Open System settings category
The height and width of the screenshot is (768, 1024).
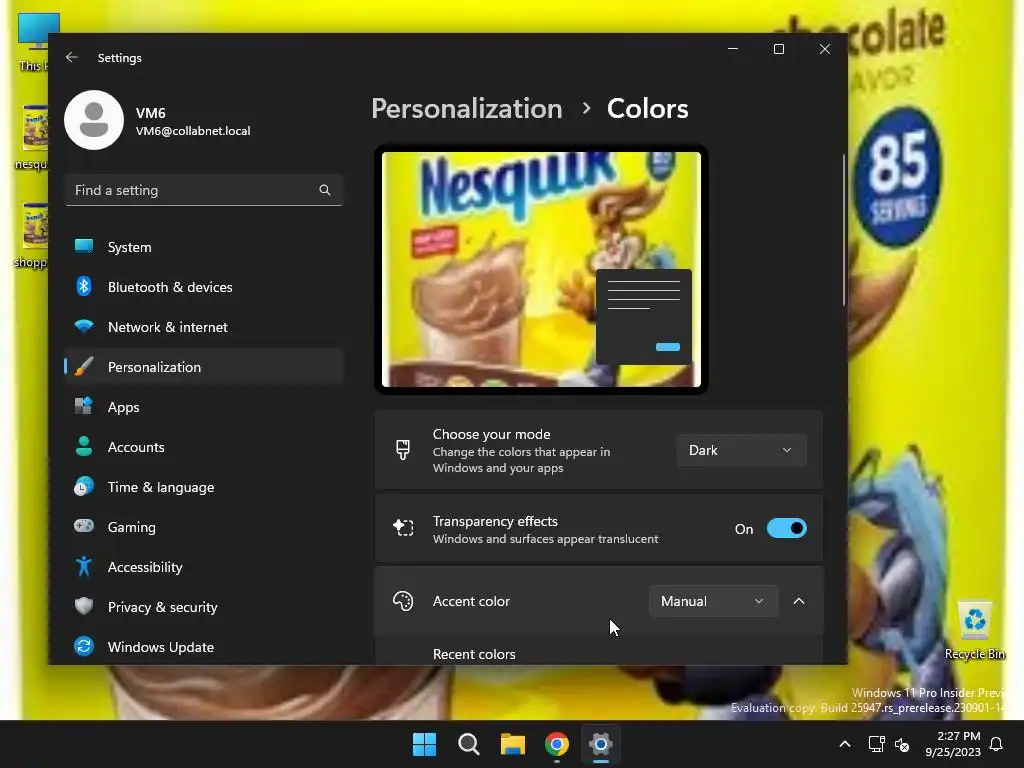(204, 247)
